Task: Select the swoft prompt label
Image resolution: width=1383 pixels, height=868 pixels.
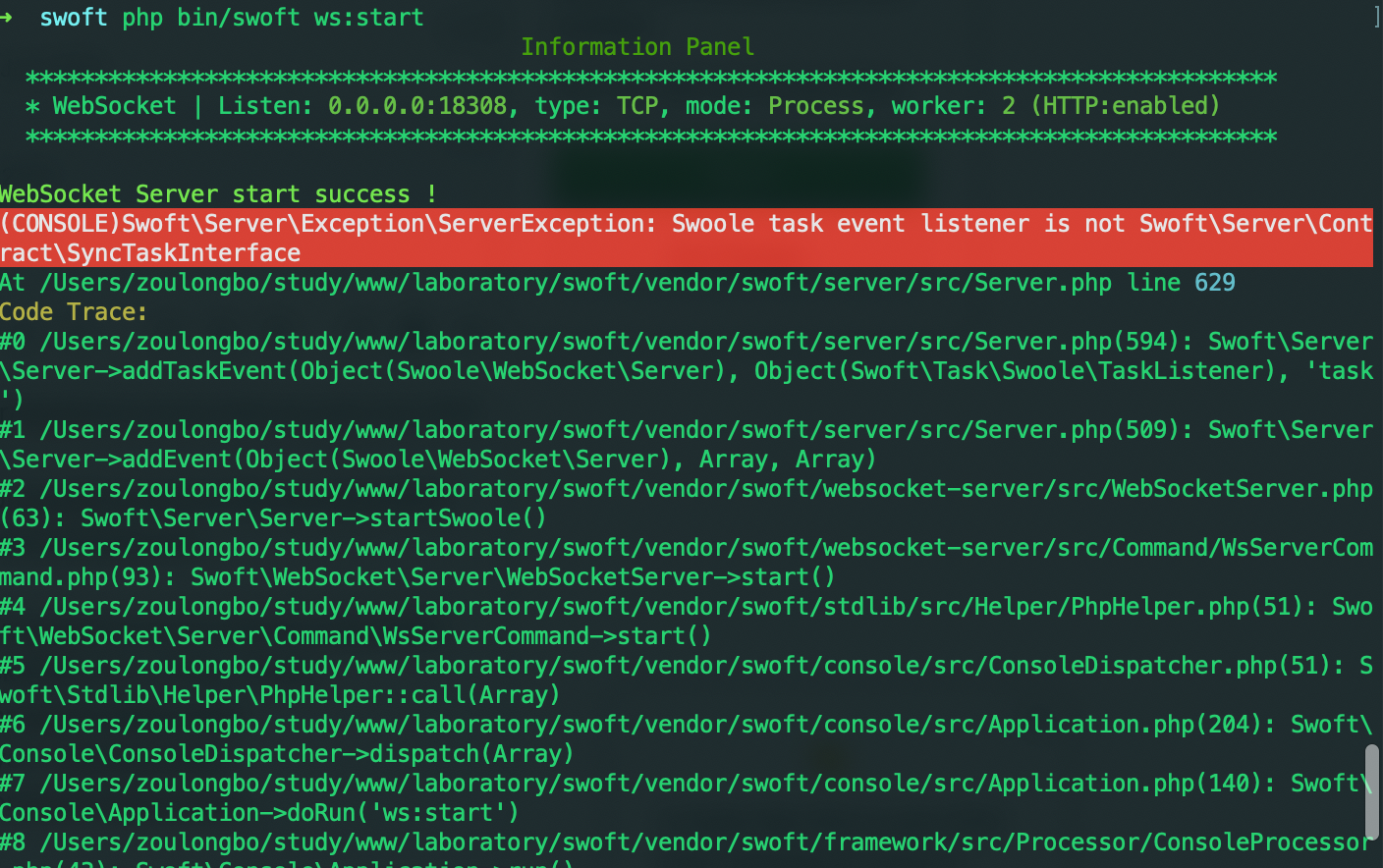Action: (73, 17)
